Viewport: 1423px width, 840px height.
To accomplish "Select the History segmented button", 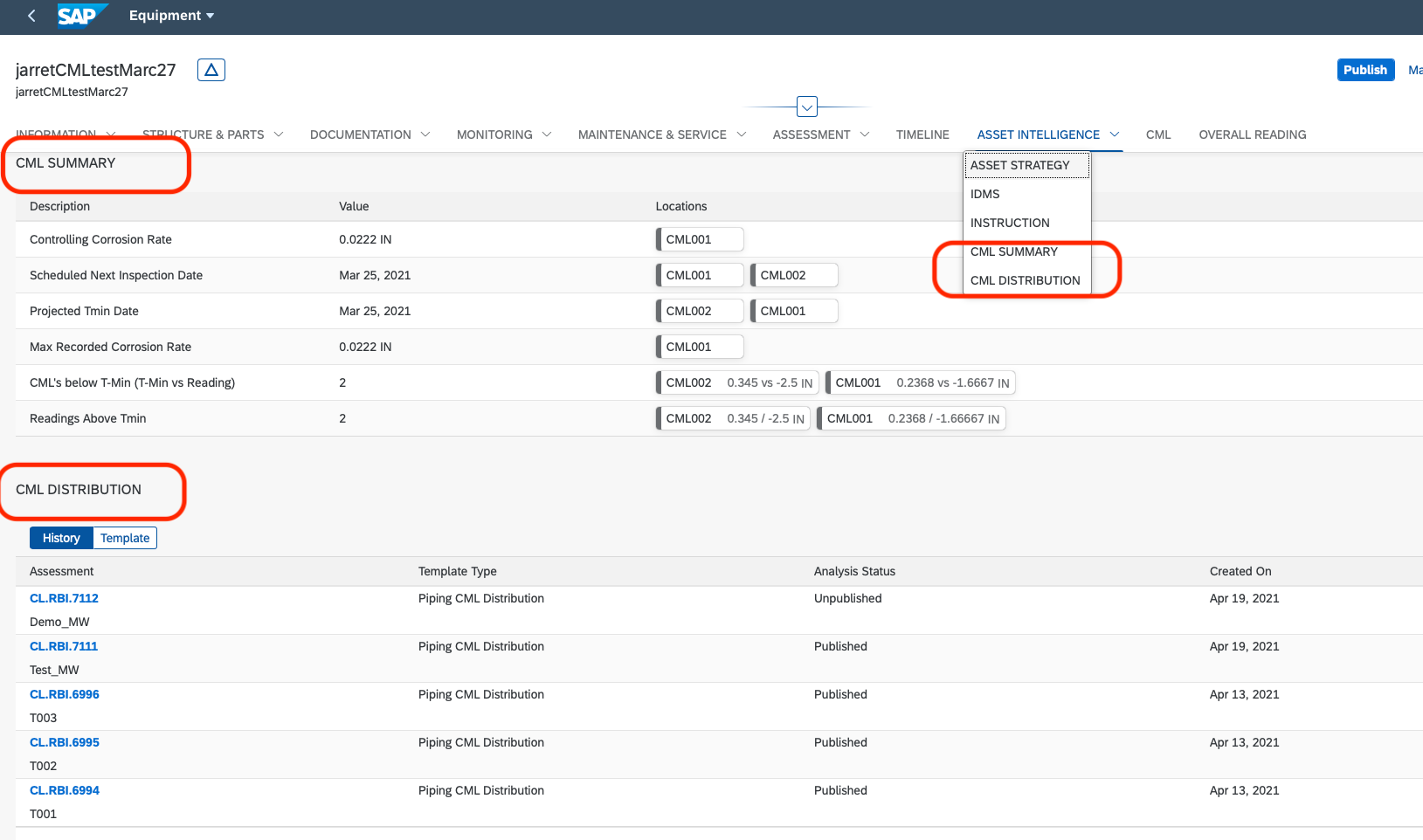I will 61,538.
